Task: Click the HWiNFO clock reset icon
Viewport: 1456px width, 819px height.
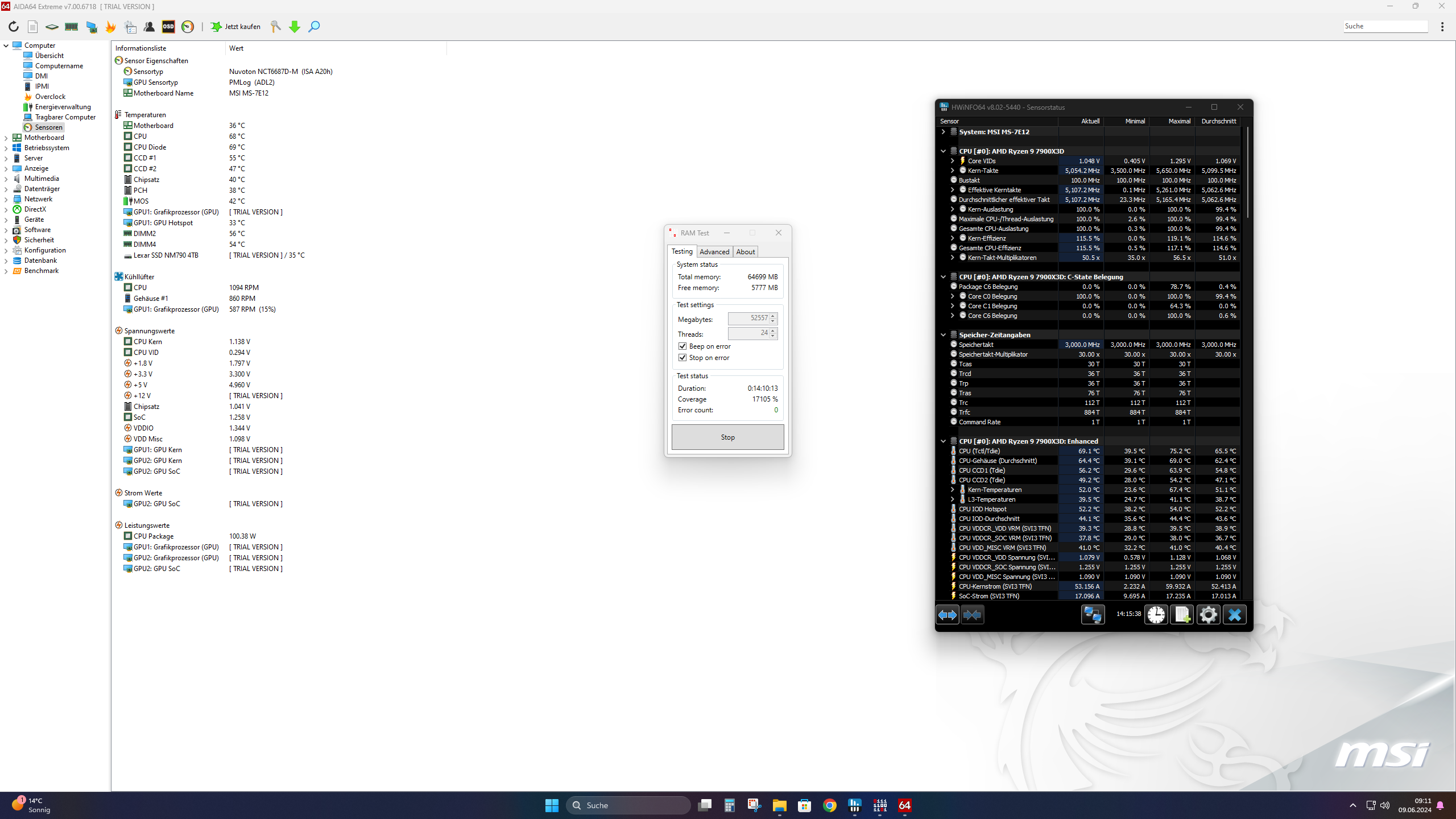Action: pos(1156,614)
